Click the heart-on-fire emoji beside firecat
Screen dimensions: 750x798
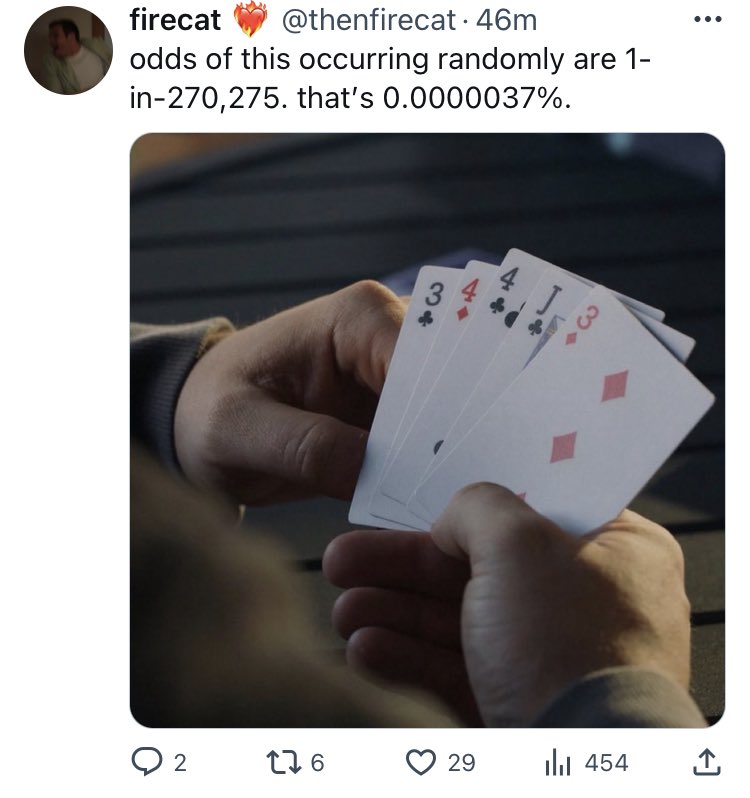[x=251, y=20]
